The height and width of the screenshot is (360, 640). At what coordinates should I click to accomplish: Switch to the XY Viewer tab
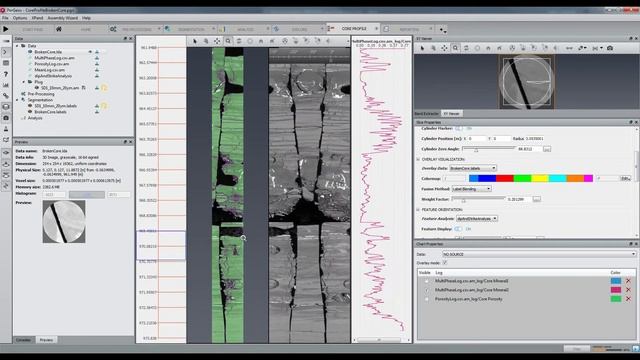pos(451,113)
